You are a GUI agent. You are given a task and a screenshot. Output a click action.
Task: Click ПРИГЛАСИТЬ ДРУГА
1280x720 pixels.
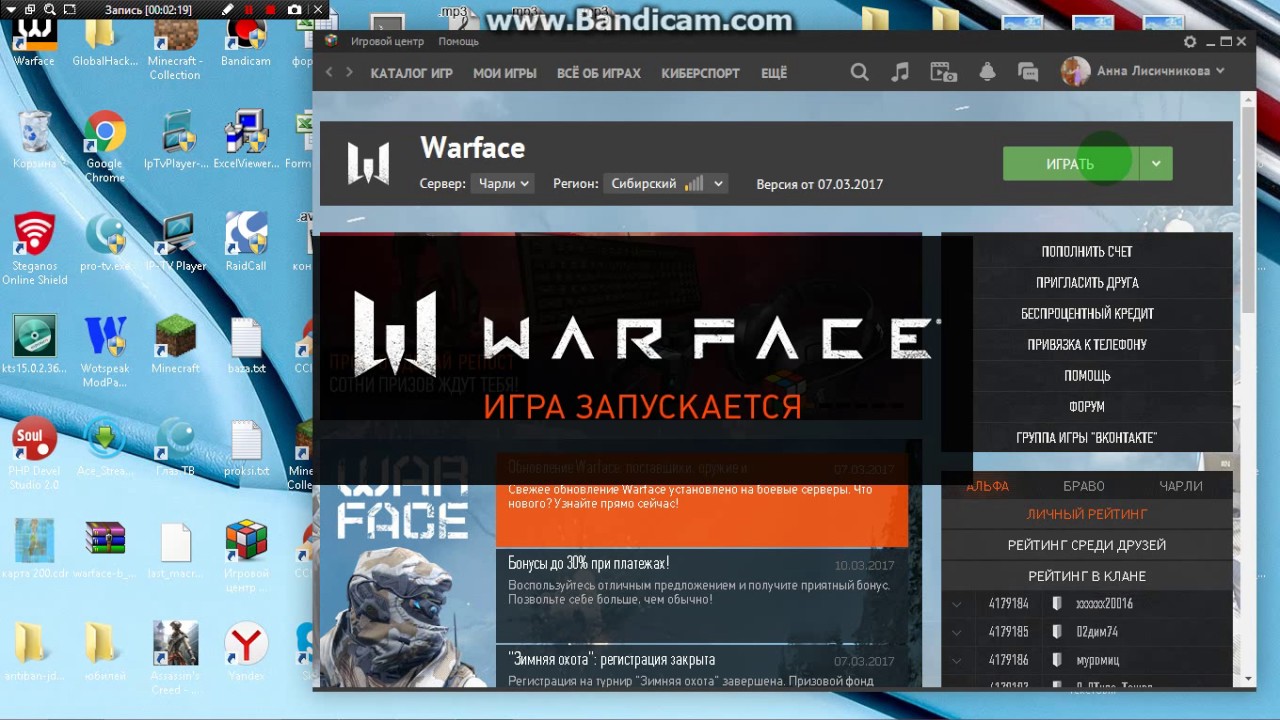coord(1087,283)
